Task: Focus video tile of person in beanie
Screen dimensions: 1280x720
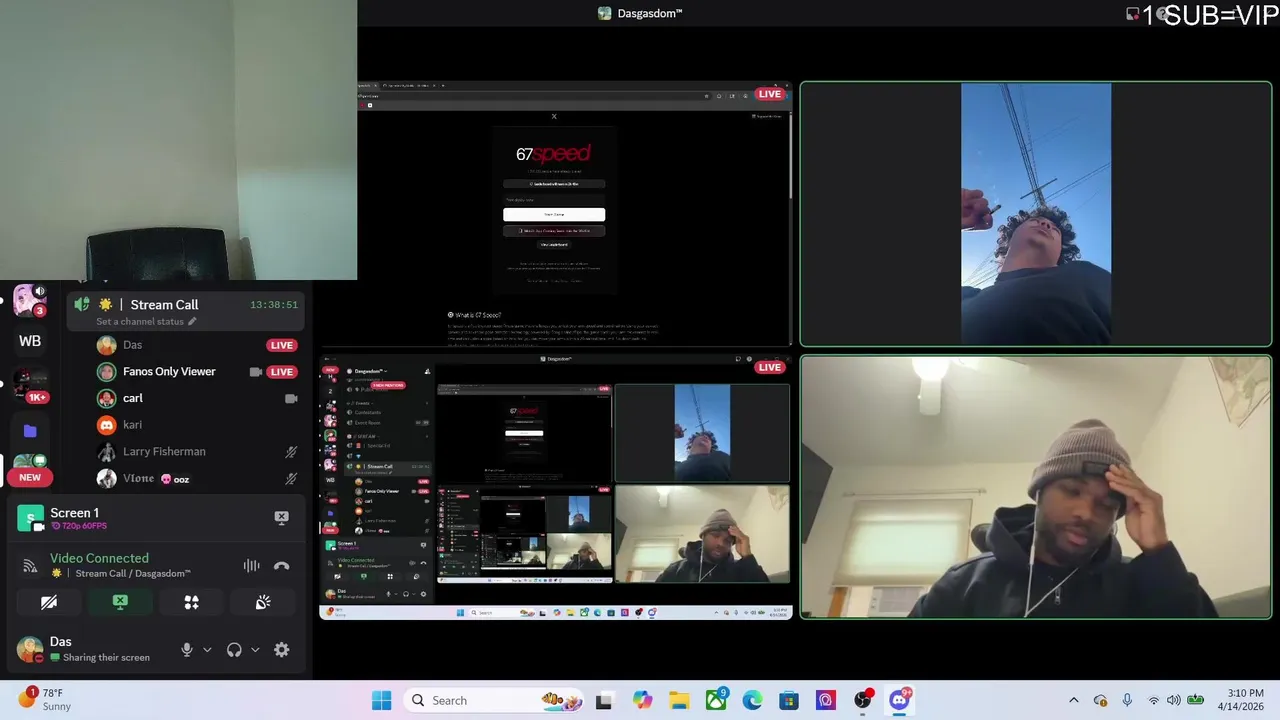Action: point(1036,488)
